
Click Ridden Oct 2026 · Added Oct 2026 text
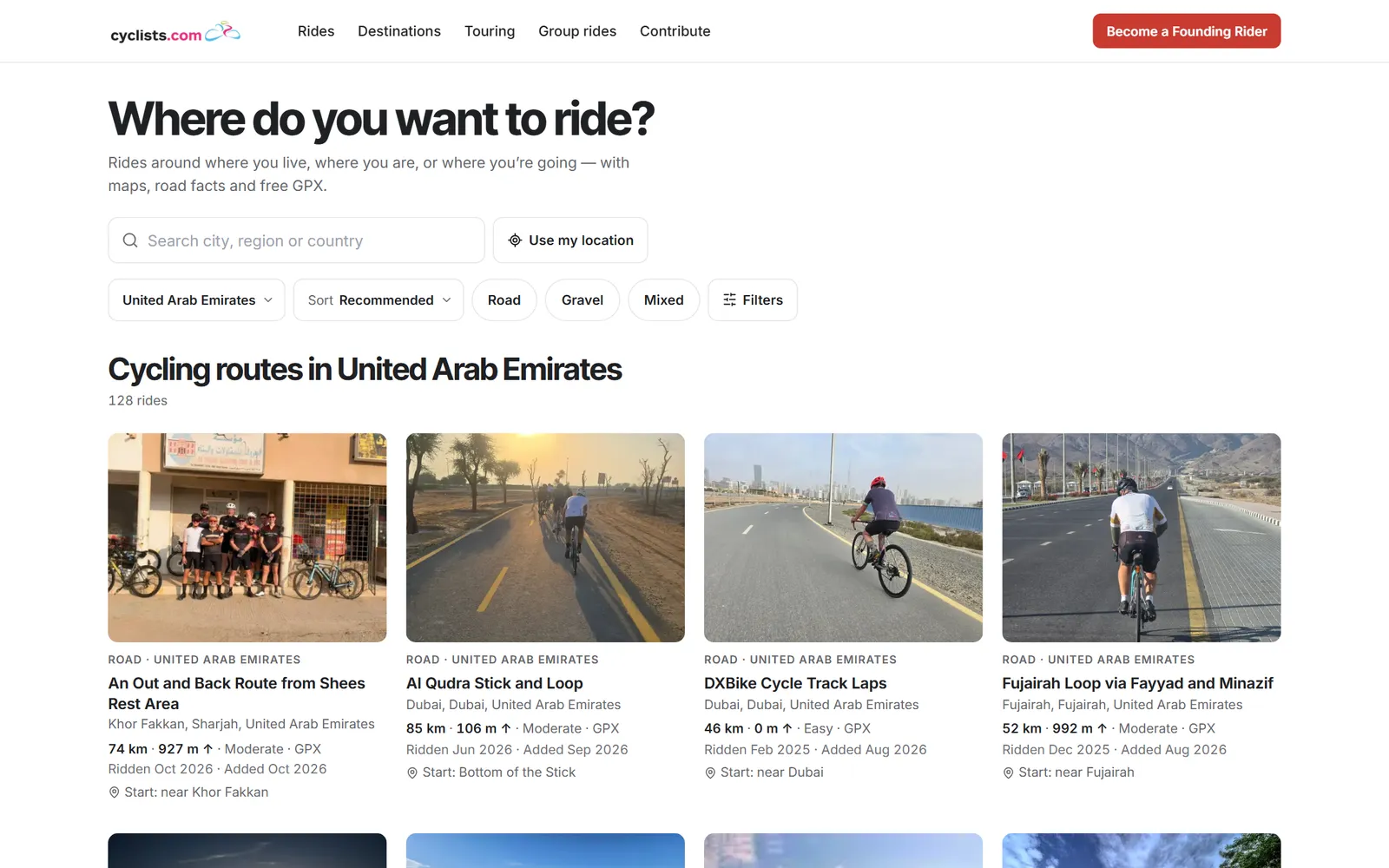pos(218,769)
